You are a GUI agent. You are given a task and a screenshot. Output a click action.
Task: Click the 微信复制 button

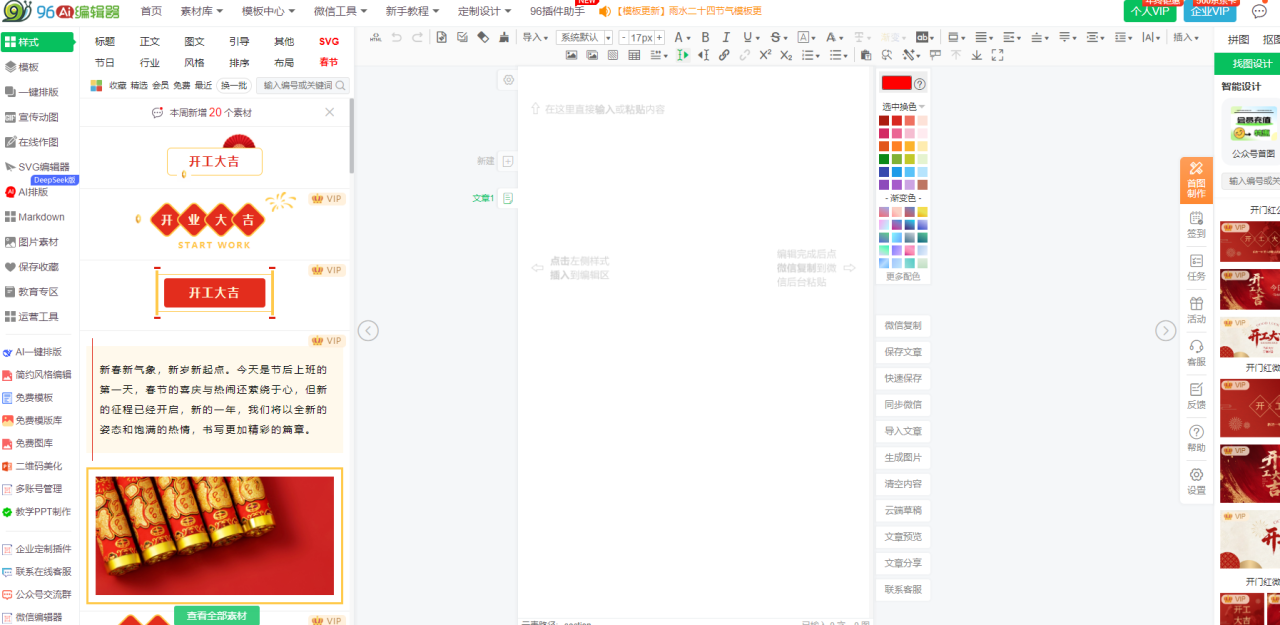click(902, 326)
